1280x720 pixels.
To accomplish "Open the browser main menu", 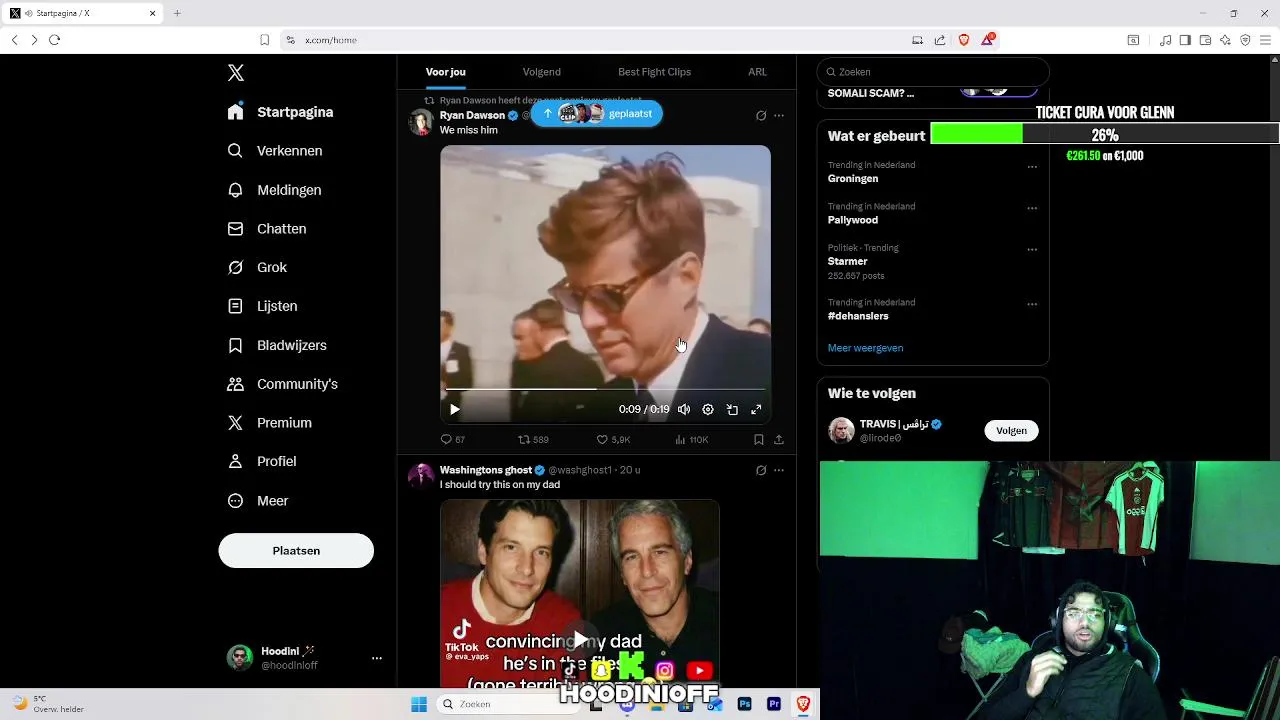I will tap(1266, 40).
